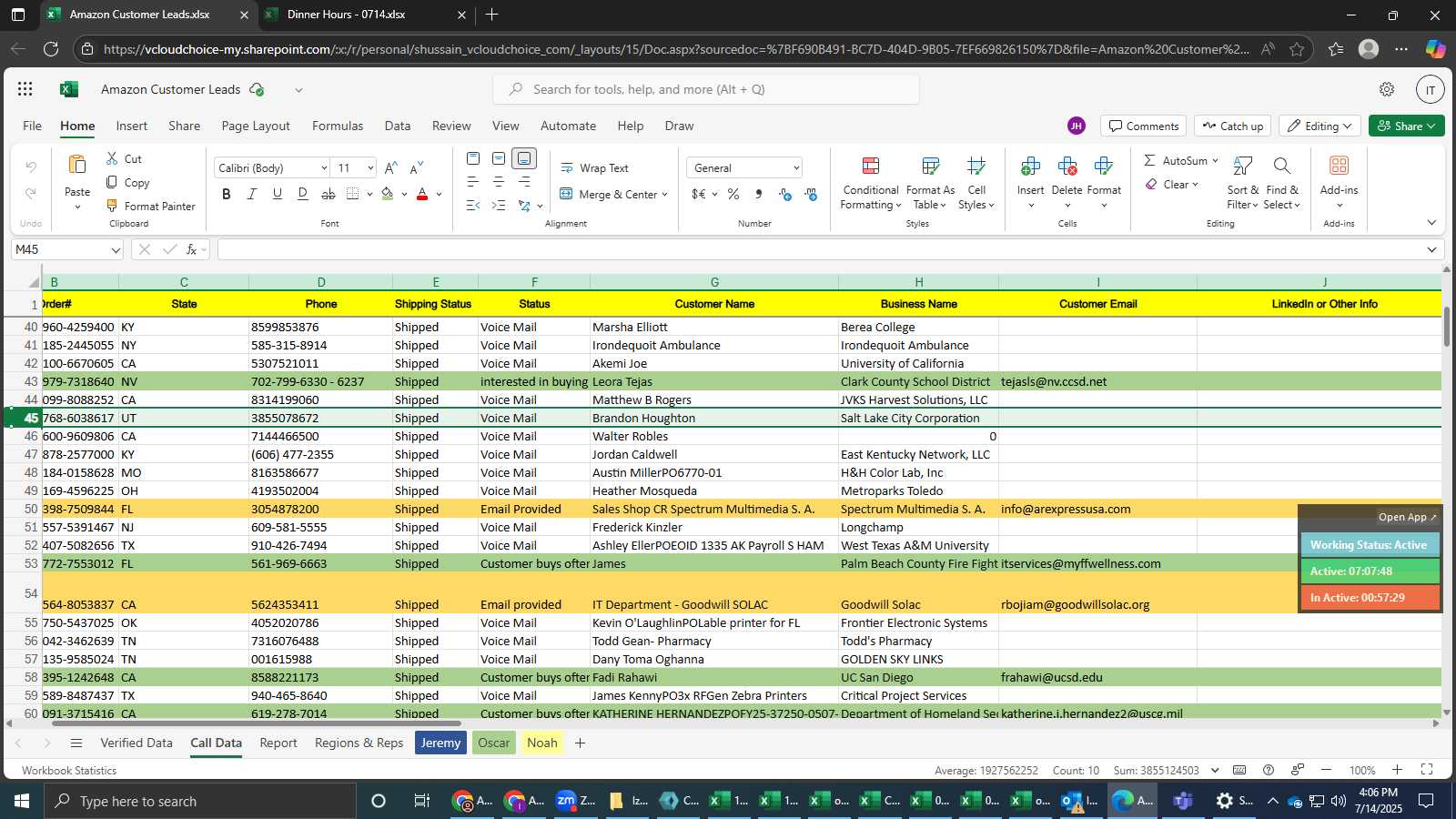
Task: Open the Data ribbon tab
Action: (398, 126)
